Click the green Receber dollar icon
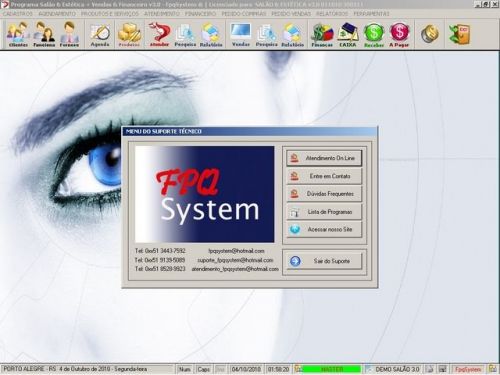The width and height of the screenshot is (500, 375). click(374, 34)
